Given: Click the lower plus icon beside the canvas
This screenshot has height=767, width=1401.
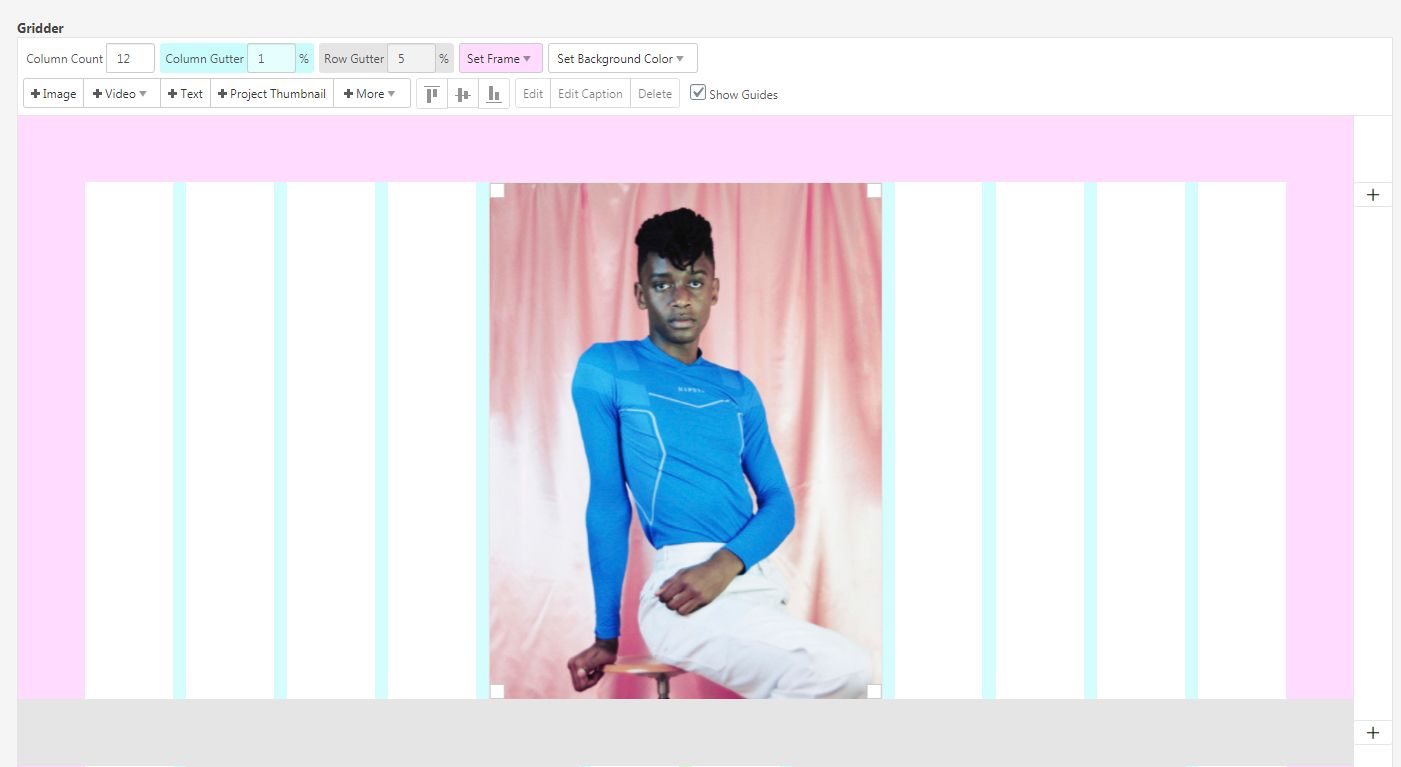Looking at the screenshot, I should pyautogui.click(x=1372, y=733).
